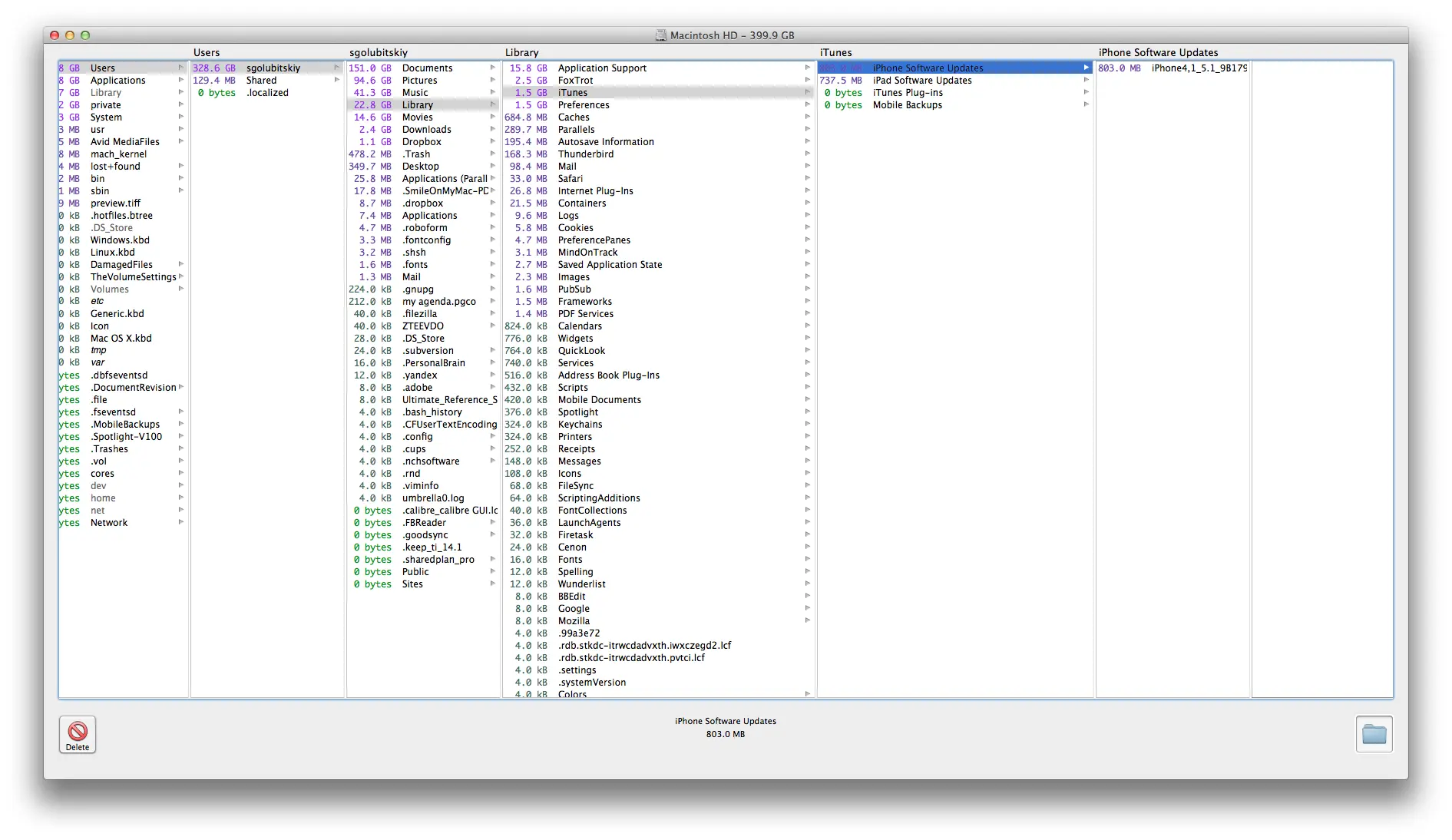Select the .subversion folder row
The width and height of the screenshot is (1452, 840).
click(x=423, y=351)
